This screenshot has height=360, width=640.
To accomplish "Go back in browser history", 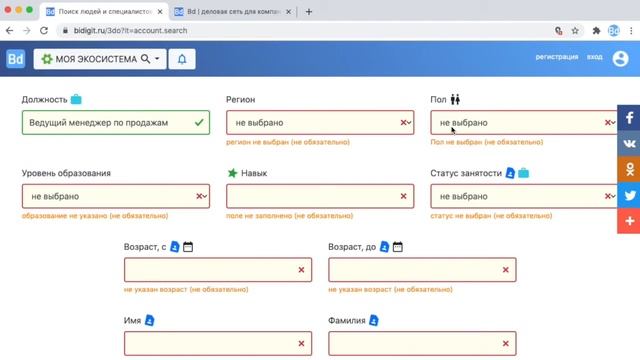I will tap(10, 31).
